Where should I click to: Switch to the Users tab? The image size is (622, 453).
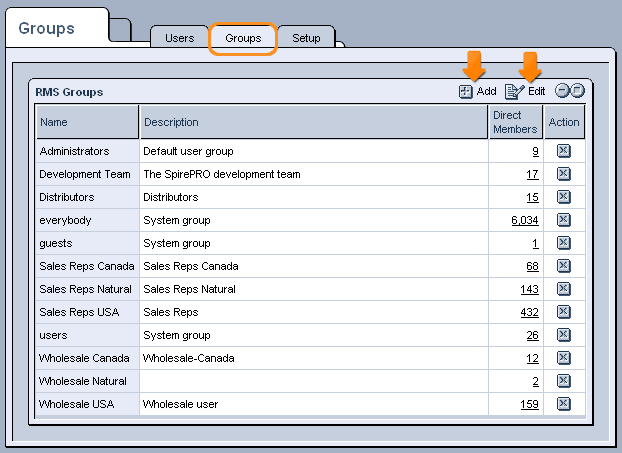click(179, 38)
